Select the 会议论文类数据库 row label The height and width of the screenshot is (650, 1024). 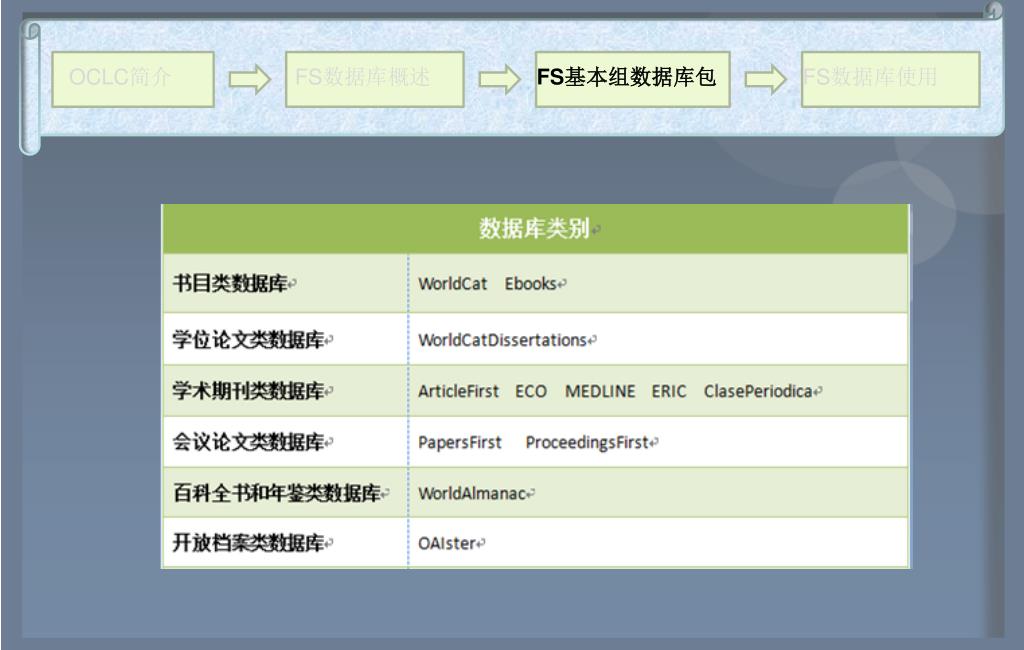tap(248, 442)
